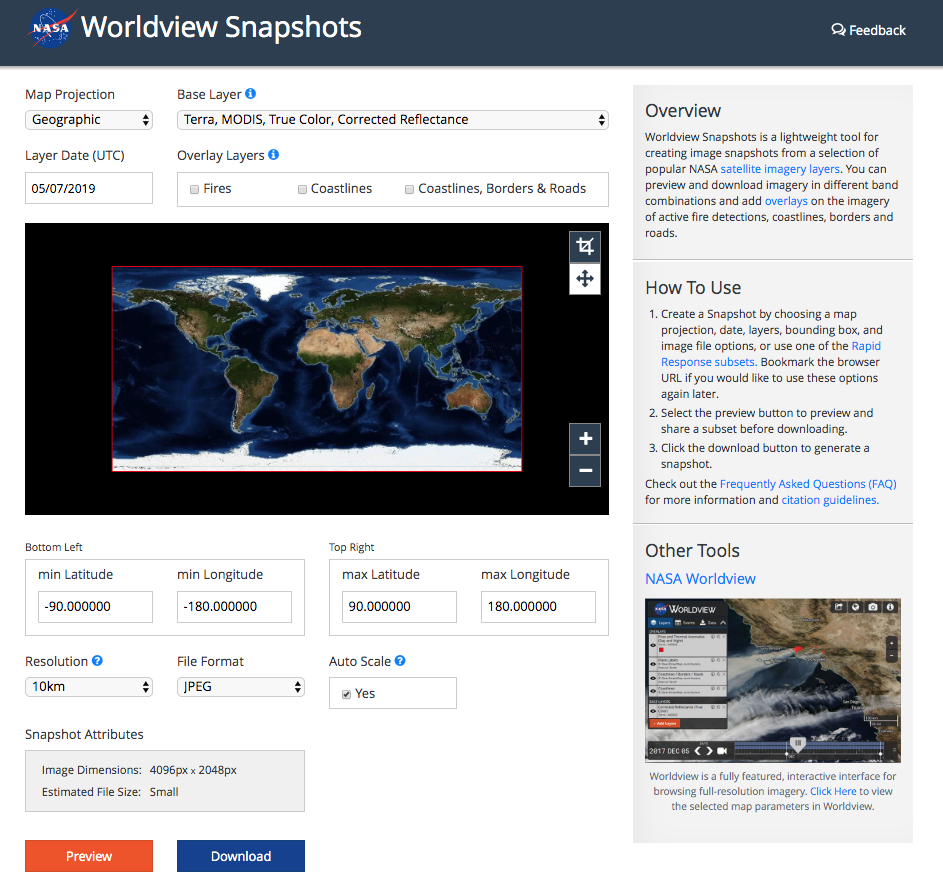The image size is (943, 894).
Task: Click the min Longitude input field
Action: (235, 607)
